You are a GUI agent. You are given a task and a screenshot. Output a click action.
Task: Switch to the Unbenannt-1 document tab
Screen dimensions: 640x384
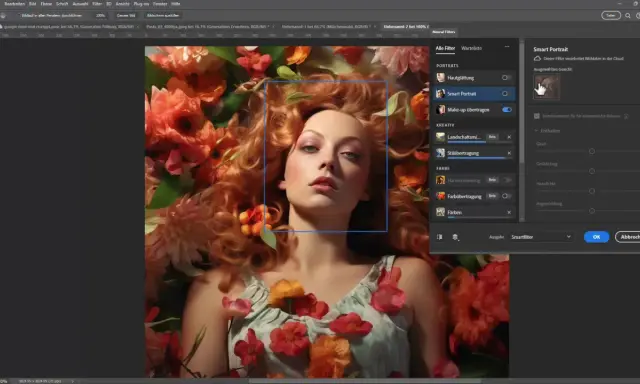point(326,27)
